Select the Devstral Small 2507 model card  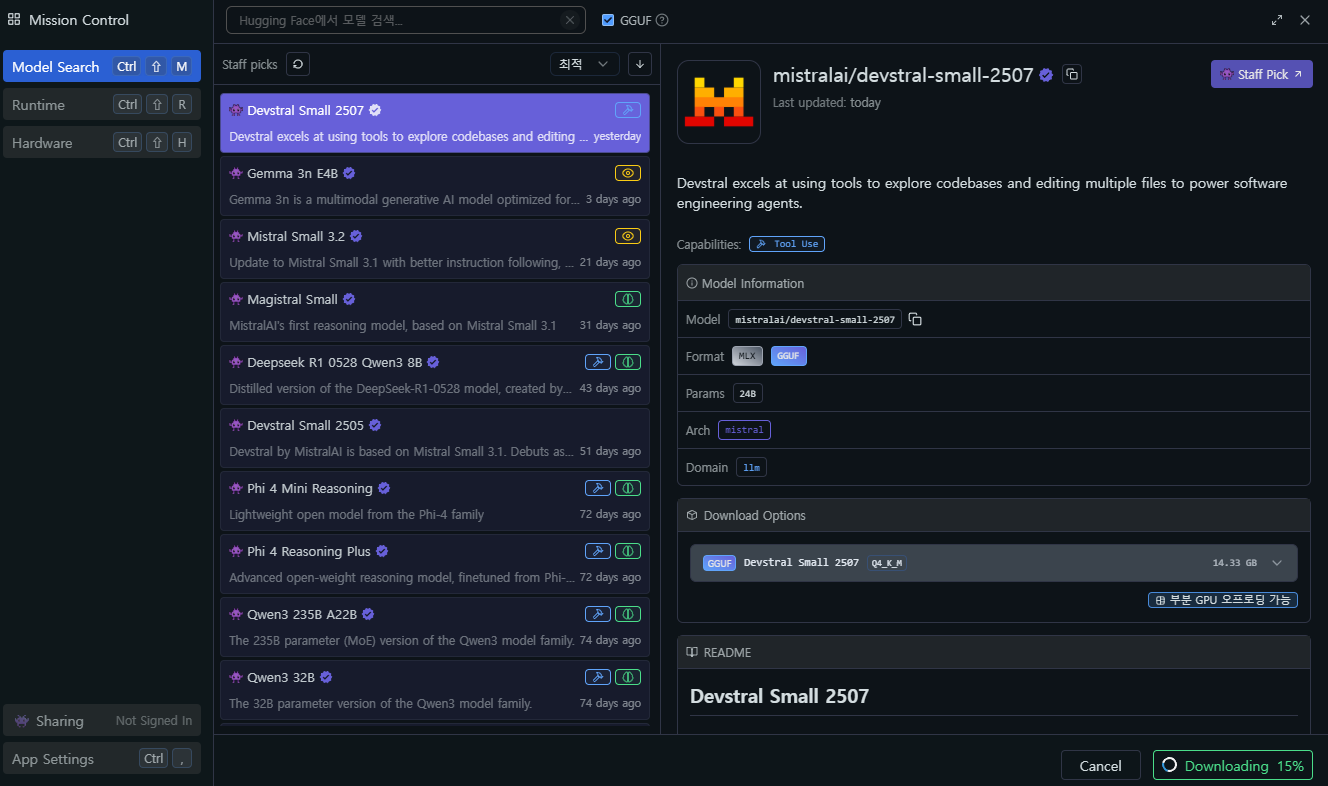coord(435,123)
